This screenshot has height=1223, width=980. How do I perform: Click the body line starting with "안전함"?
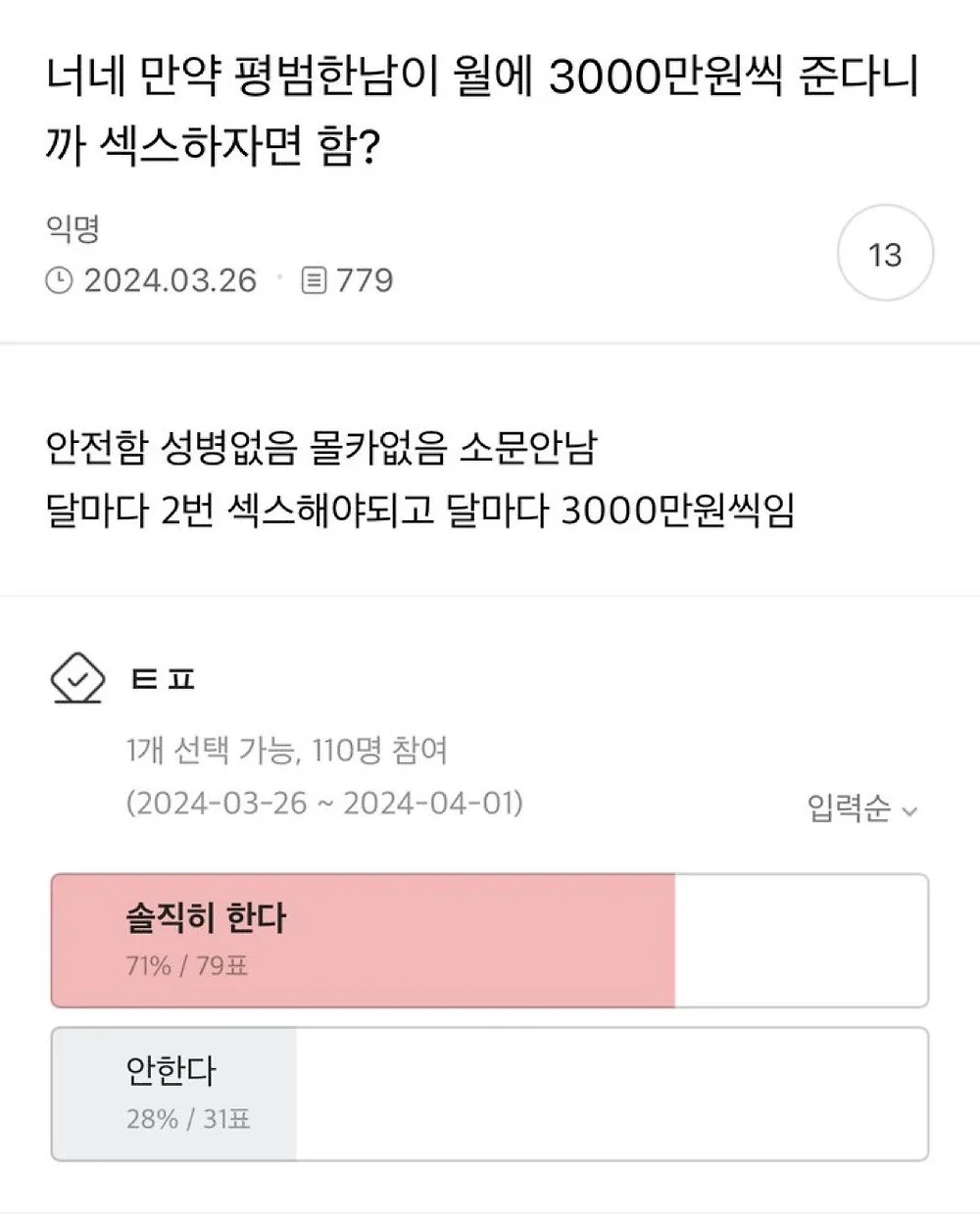[321, 449]
